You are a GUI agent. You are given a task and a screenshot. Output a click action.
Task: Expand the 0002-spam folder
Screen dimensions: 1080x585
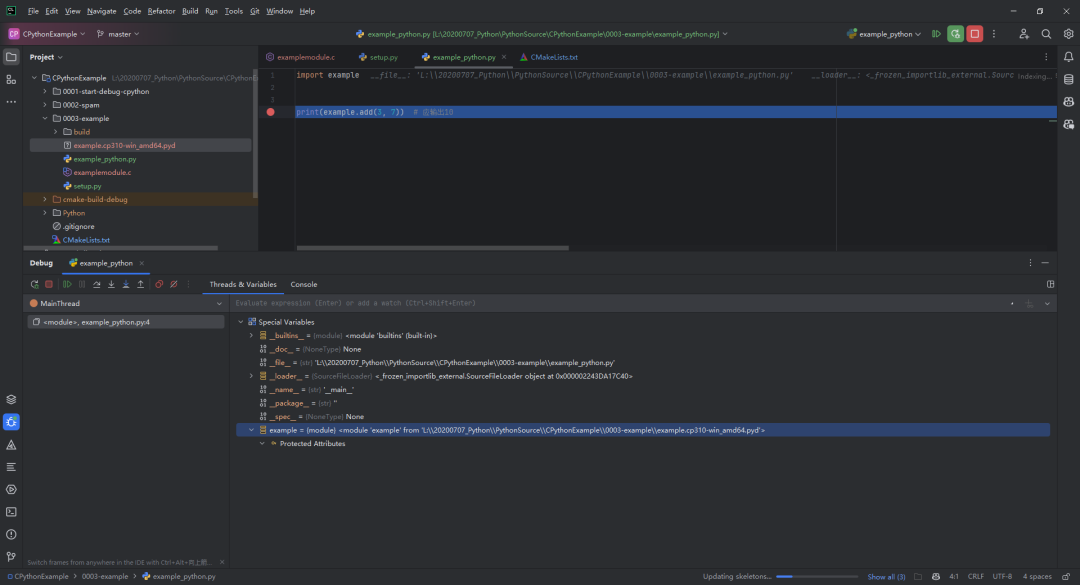pos(45,105)
